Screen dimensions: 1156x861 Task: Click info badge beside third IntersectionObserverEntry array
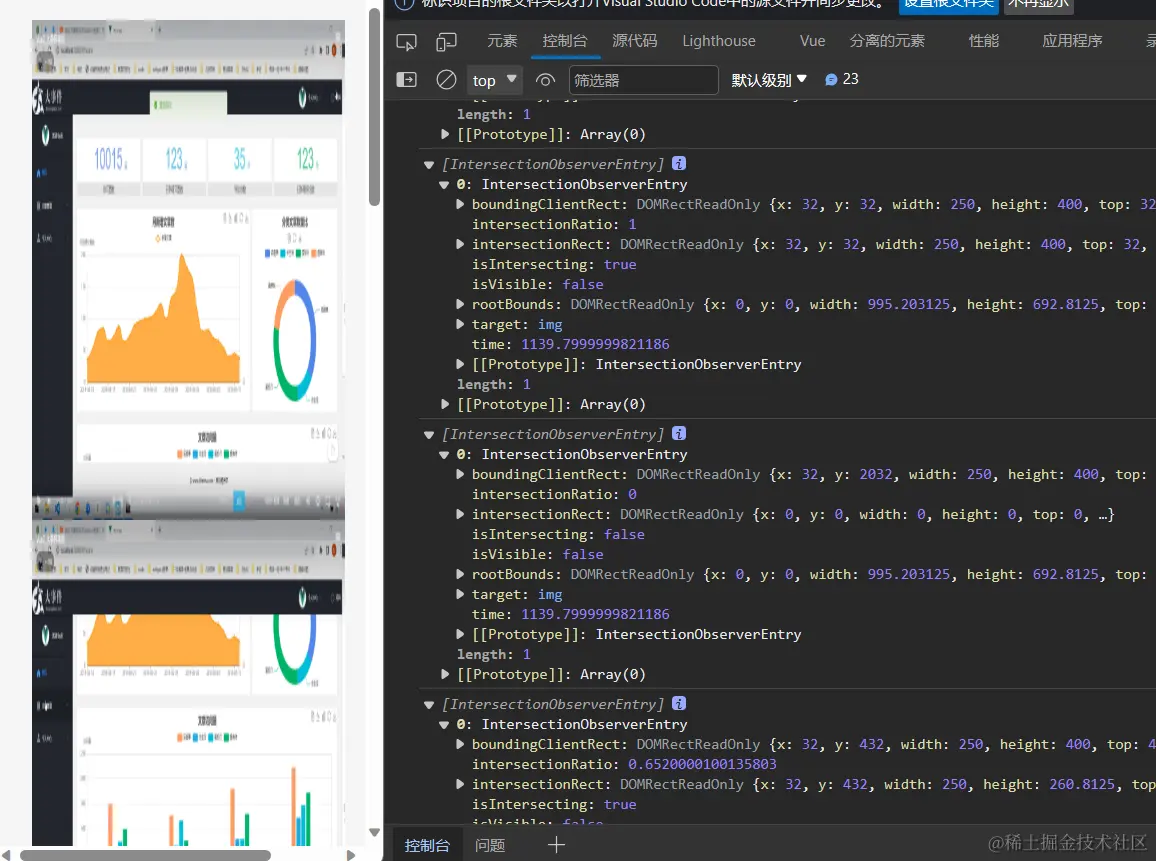679,703
